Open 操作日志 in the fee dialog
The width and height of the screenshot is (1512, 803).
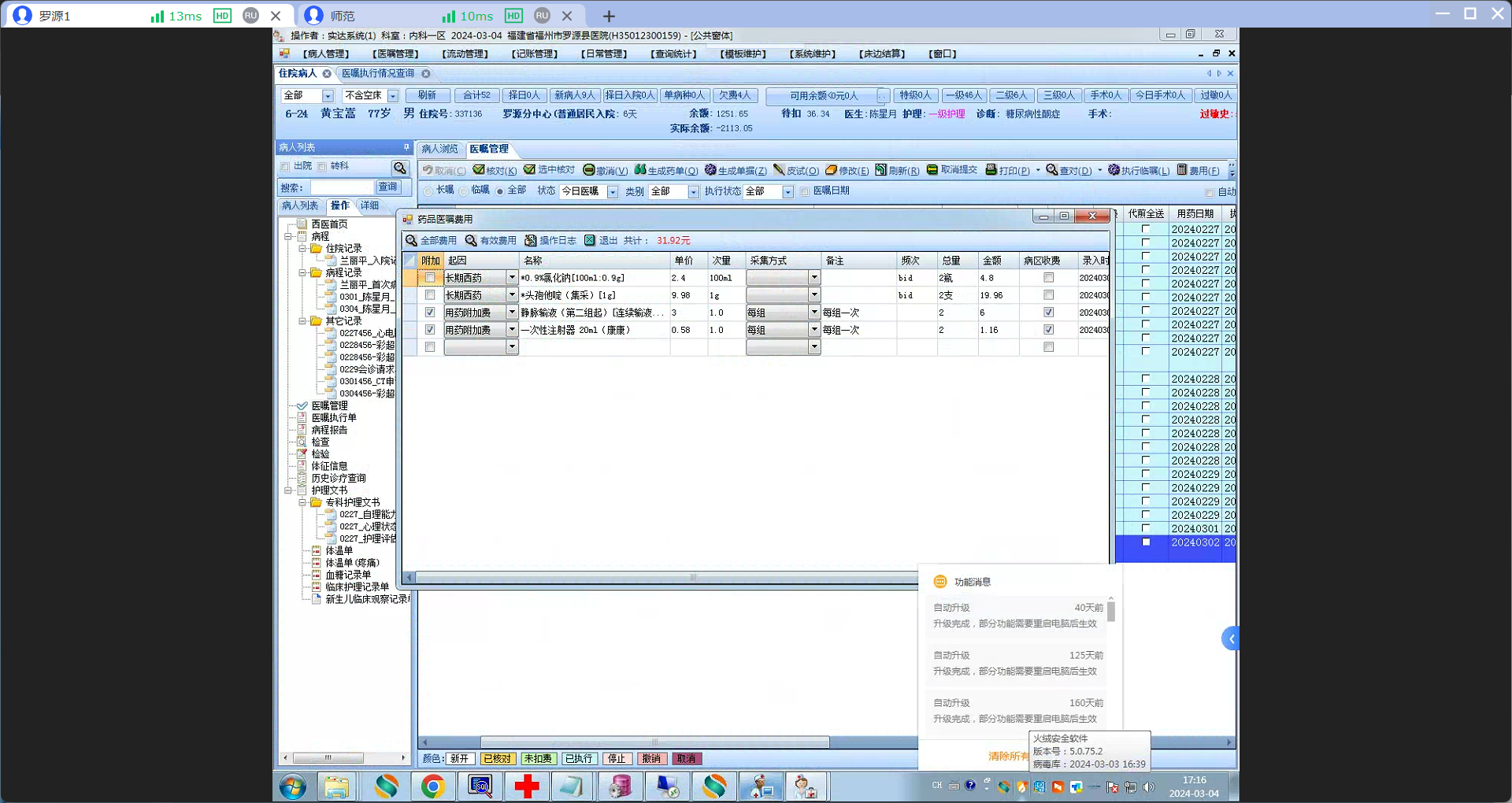[550, 241]
